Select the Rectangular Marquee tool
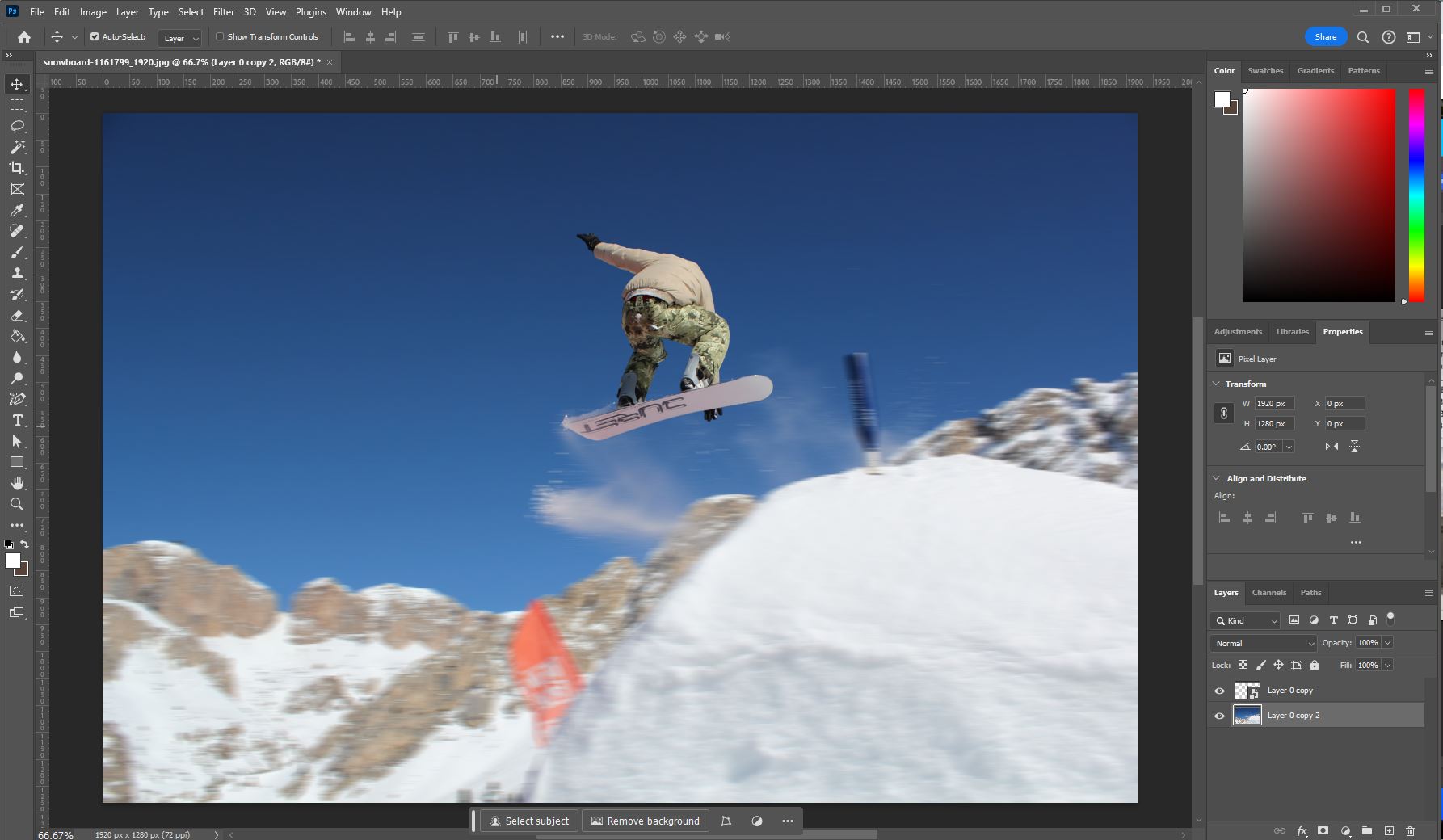Image resolution: width=1443 pixels, height=840 pixels. click(17, 105)
